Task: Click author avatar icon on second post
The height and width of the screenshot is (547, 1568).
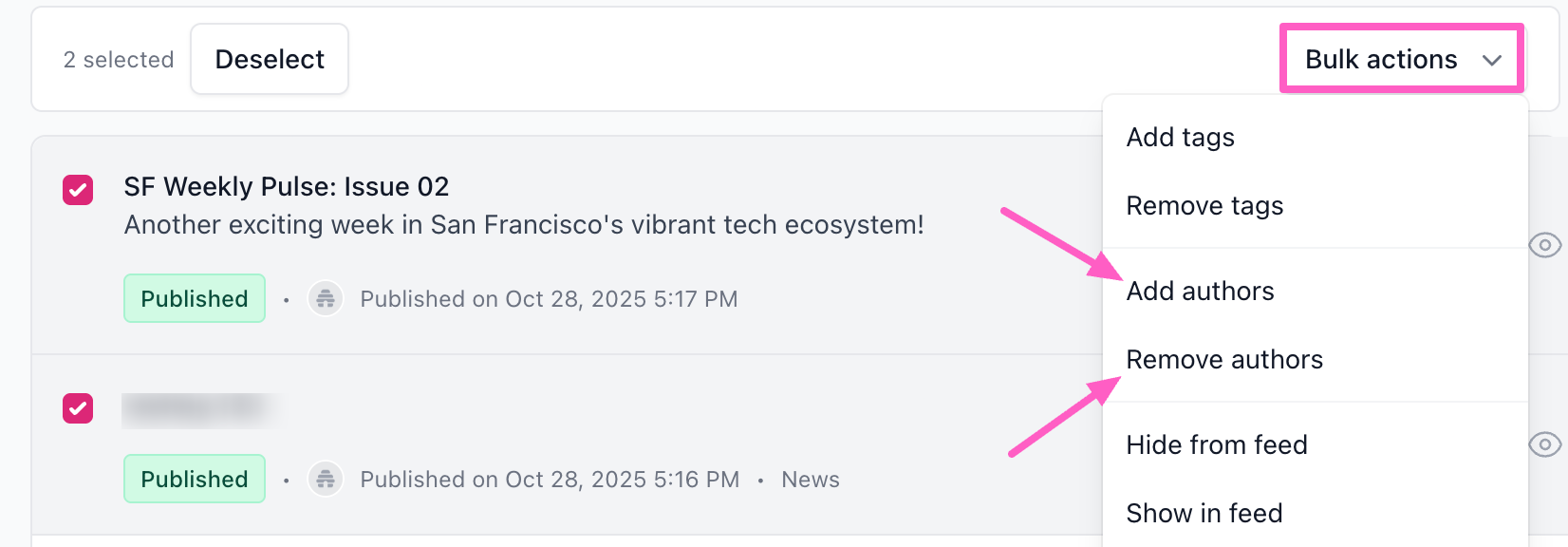Action: (x=326, y=480)
